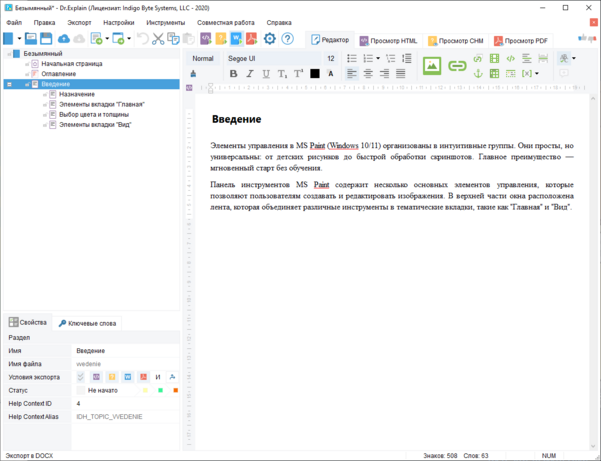This screenshot has height=461, width=601.
Task: Click the Undo arrow icon
Action: tap(142, 39)
